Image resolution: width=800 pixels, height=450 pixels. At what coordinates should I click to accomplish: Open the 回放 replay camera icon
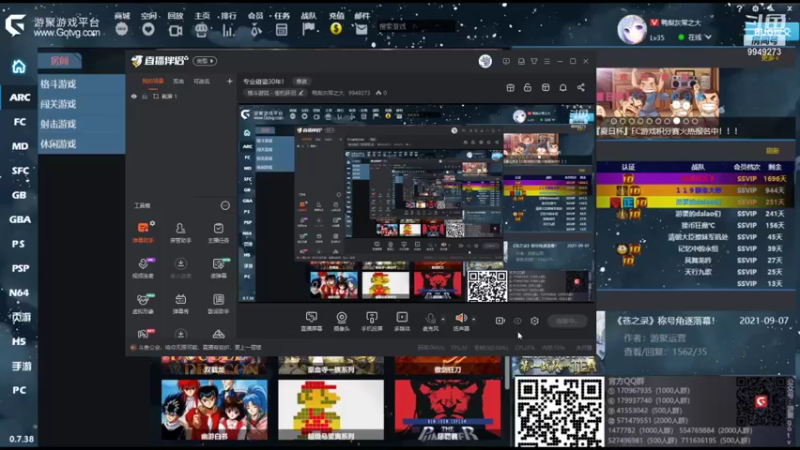click(x=175, y=30)
